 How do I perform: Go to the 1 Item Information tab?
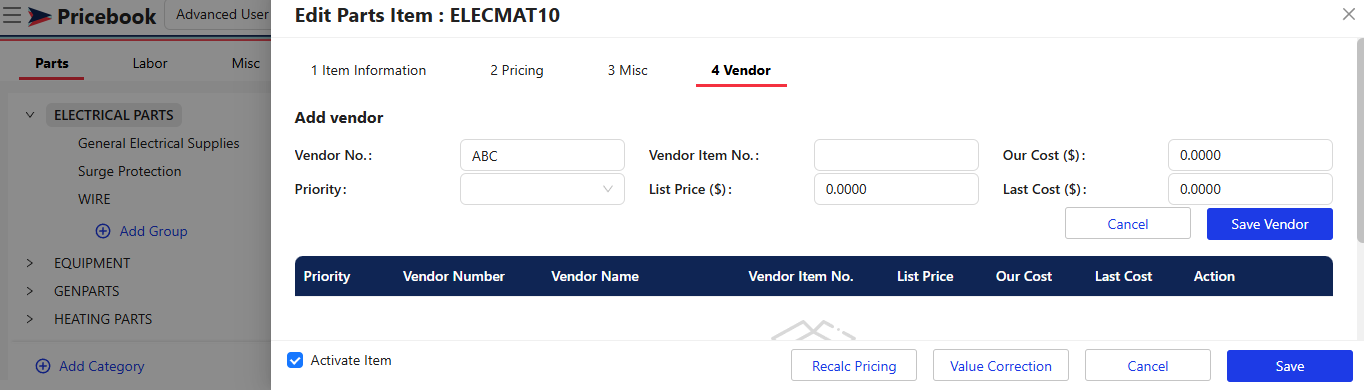click(x=368, y=70)
